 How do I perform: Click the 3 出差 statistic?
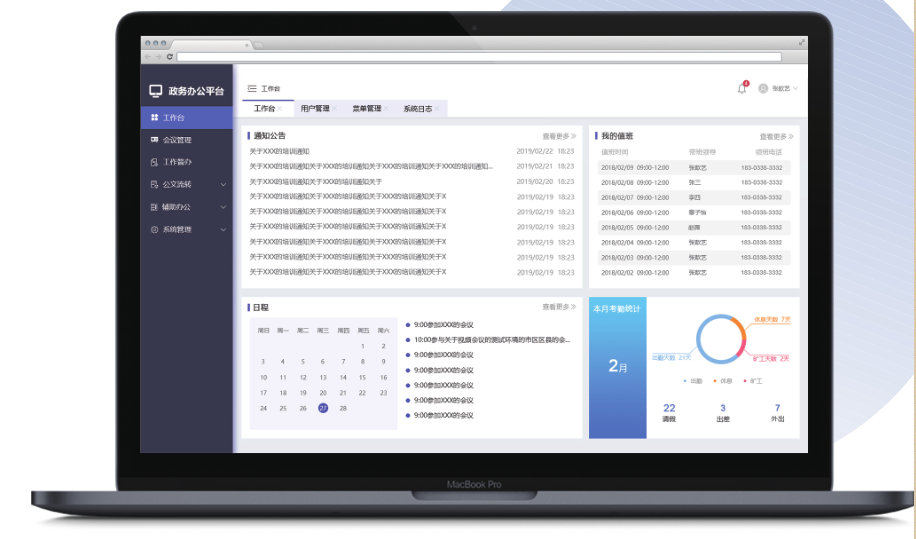pyautogui.click(x=723, y=413)
